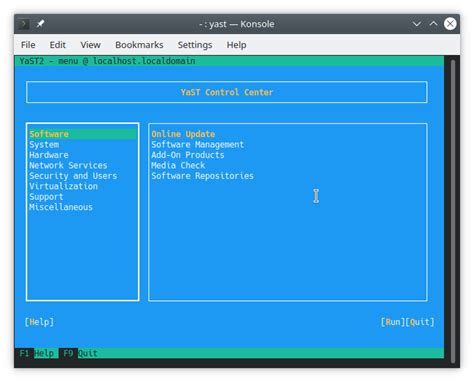Click the YaST2 menu @ localhost.localdomain header
Screen dimensions: 474x382
click(107, 61)
